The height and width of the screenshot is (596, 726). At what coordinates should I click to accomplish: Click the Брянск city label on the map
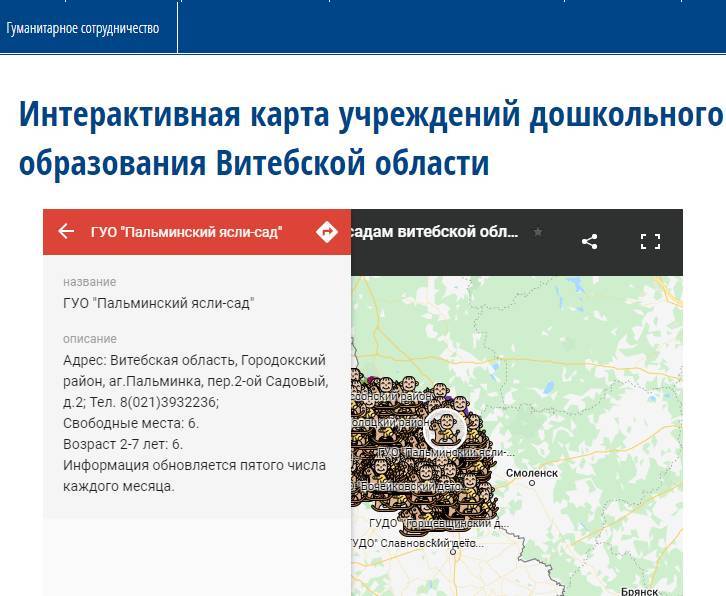pyautogui.click(x=641, y=591)
